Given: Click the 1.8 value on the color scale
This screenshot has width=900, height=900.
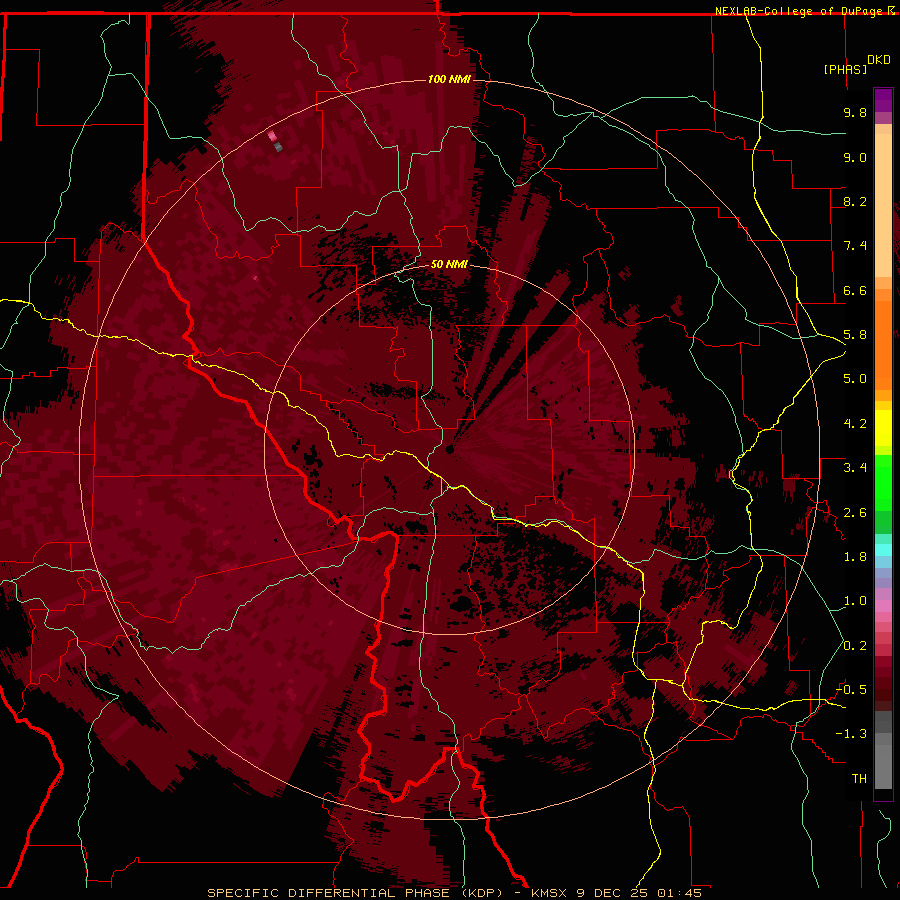Looking at the screenshot, I should 855,557.
